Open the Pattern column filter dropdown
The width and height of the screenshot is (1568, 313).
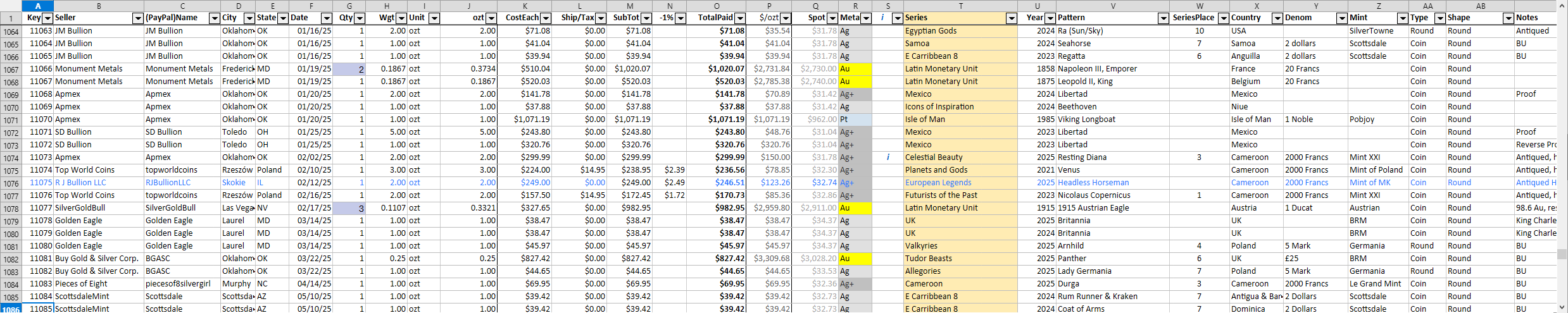pos(1163,18)
